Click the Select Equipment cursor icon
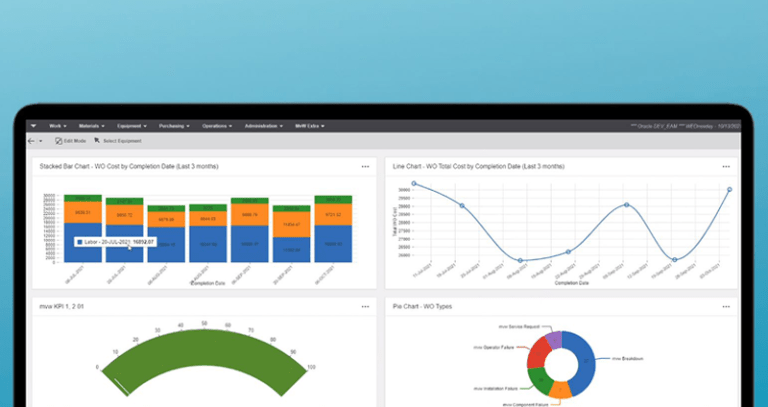 tap(97, 141)
